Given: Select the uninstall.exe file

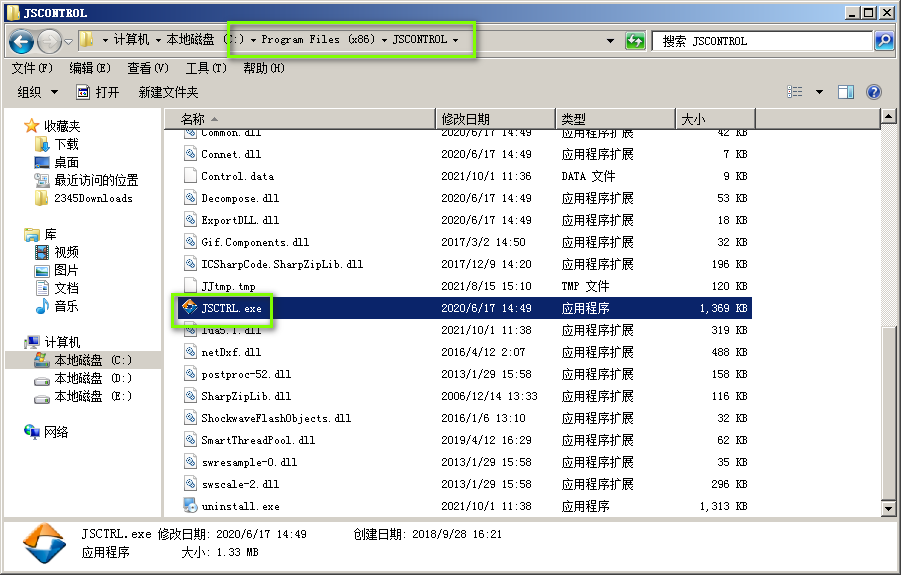Looking at the screenshot, I should [x=240, y=506].
